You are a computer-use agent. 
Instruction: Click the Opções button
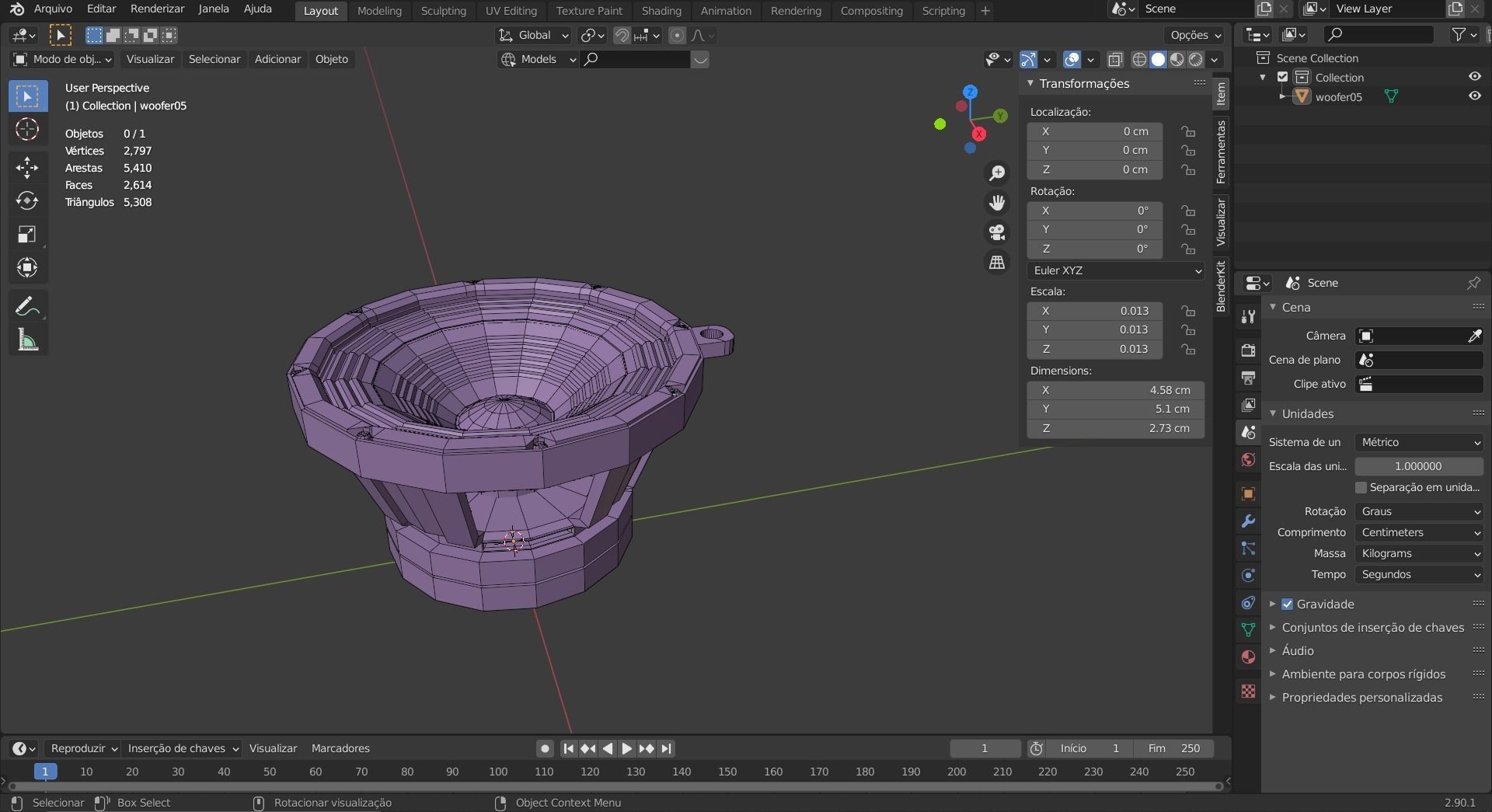(1195, 35)
